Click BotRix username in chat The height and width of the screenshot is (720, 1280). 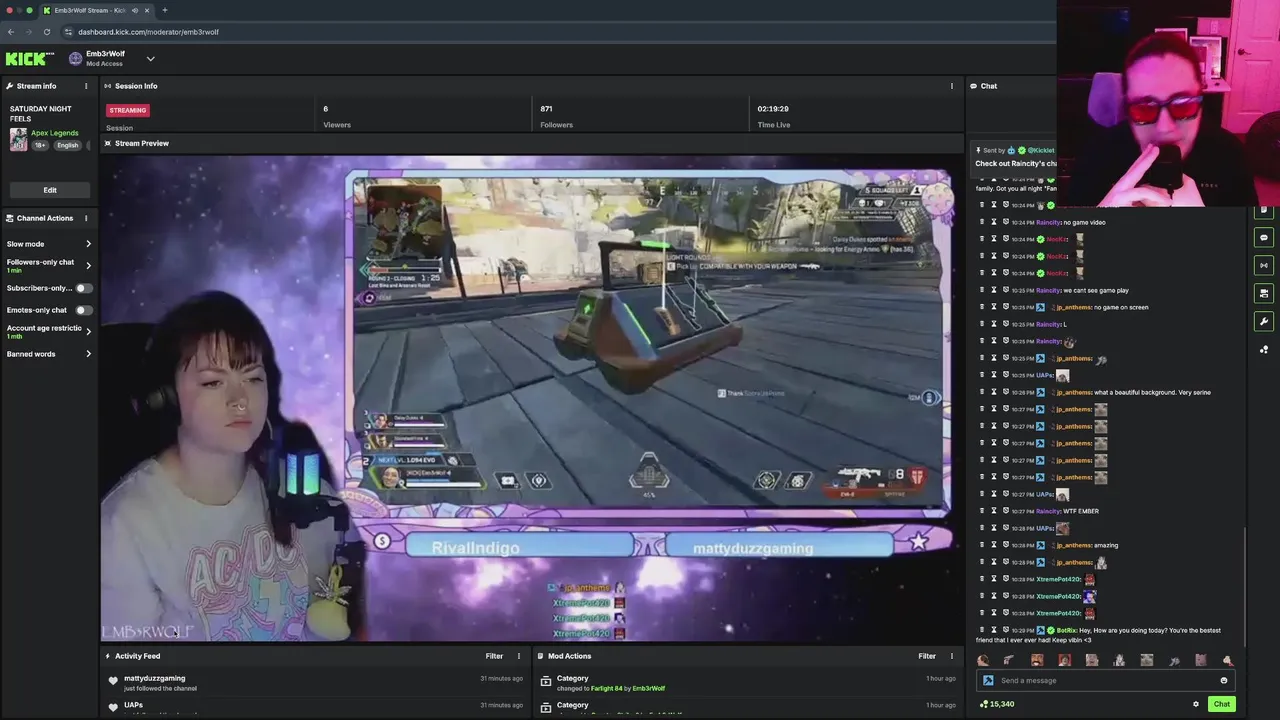[1066, 630]
